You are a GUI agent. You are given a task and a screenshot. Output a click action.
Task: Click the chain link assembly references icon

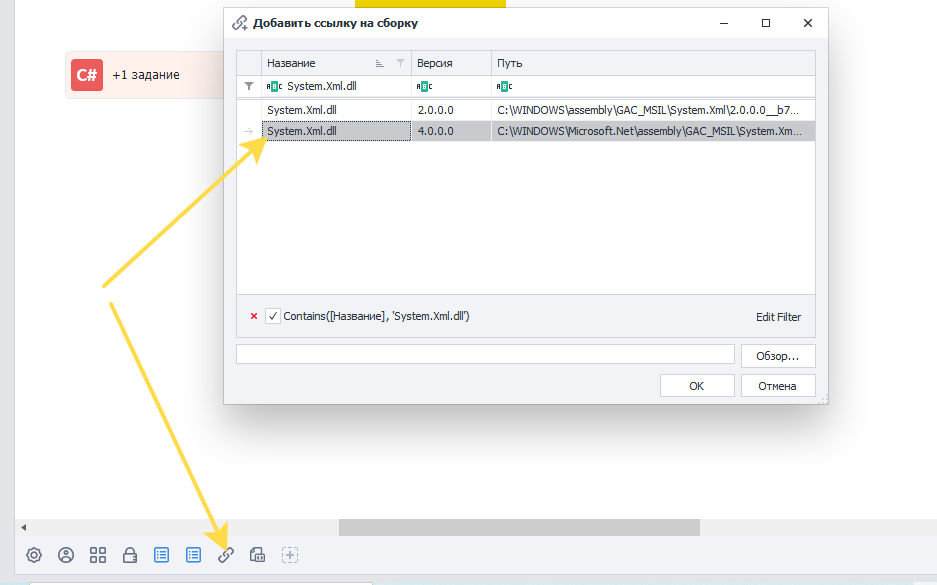click(226, 555)
